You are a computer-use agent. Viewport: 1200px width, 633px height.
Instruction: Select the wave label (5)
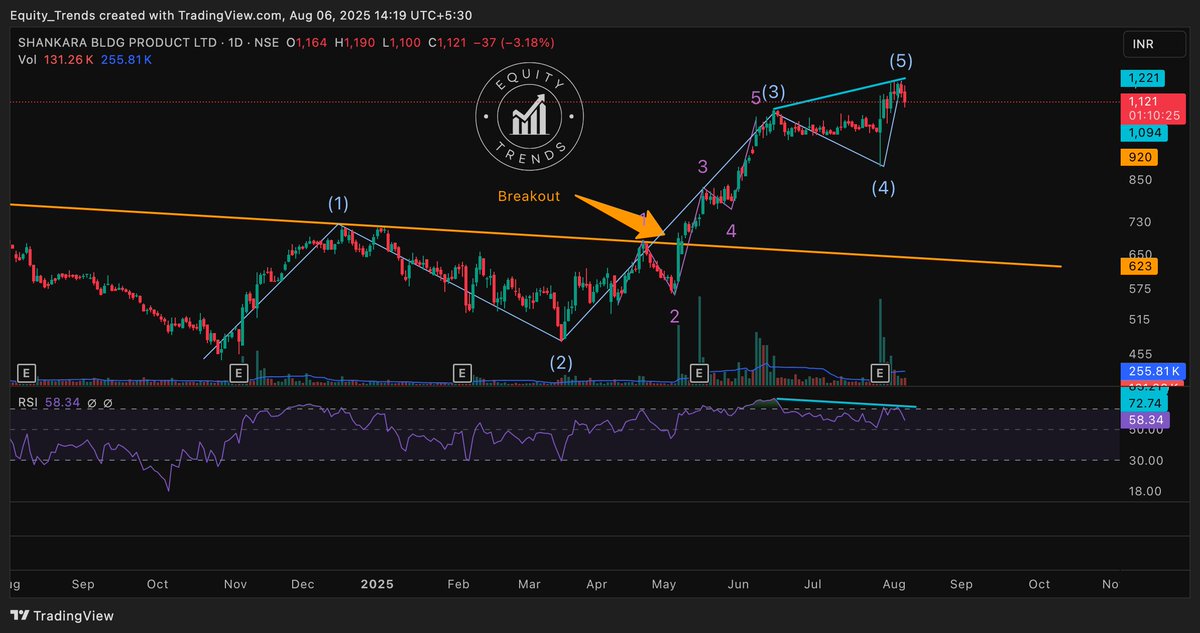tap(899, 61)
